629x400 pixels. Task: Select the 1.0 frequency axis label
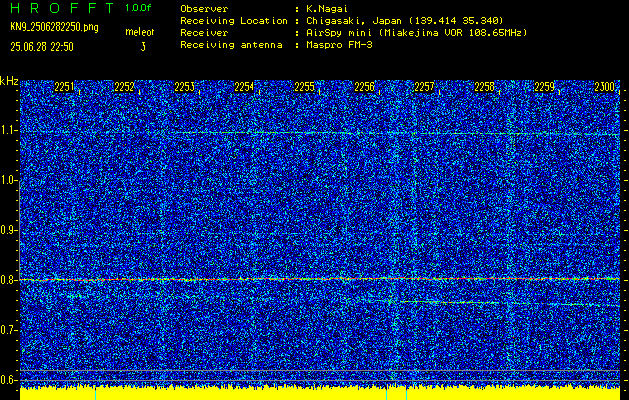pyautogui.click(x=8, y=181)
